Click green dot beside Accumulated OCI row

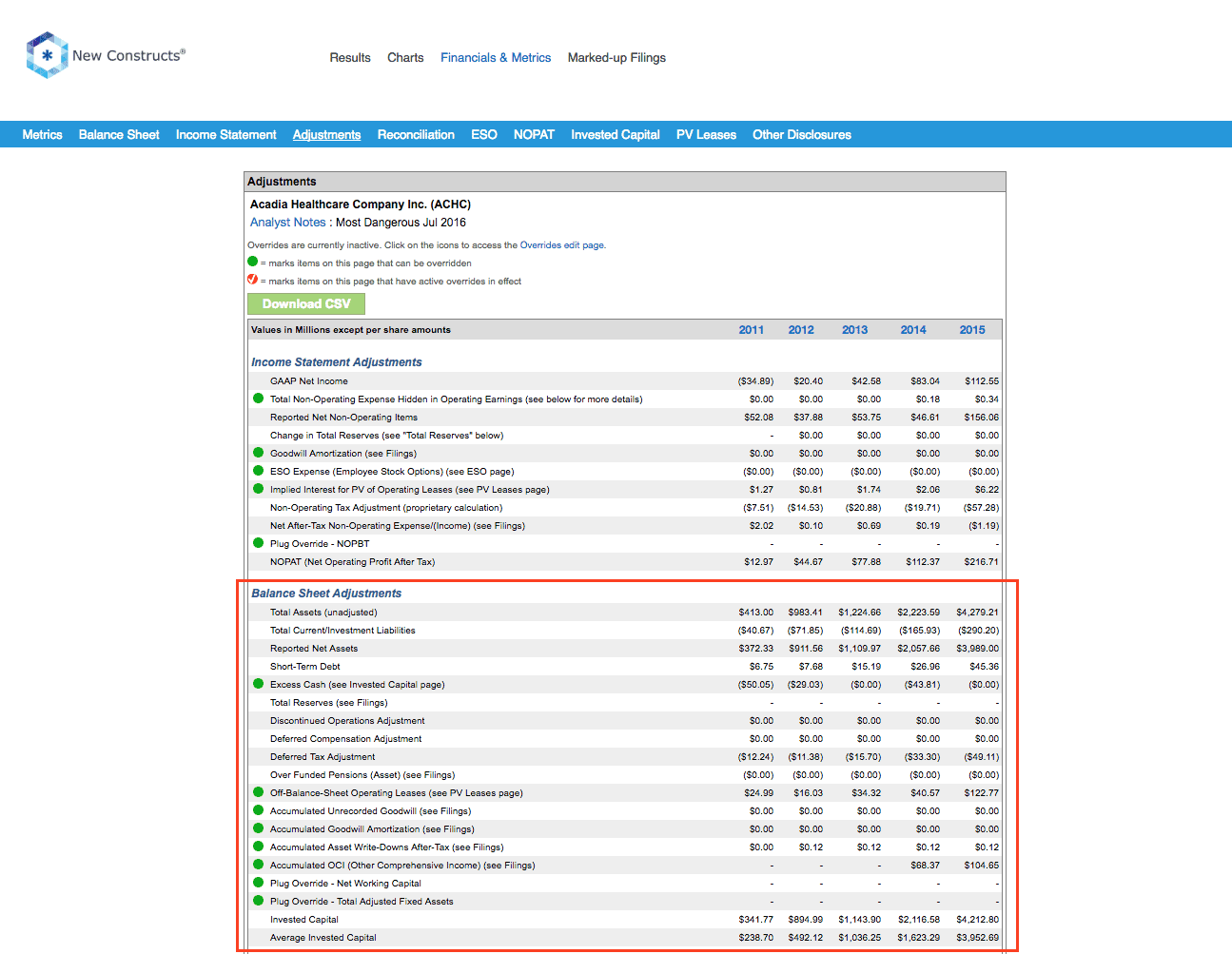(258, 865)
